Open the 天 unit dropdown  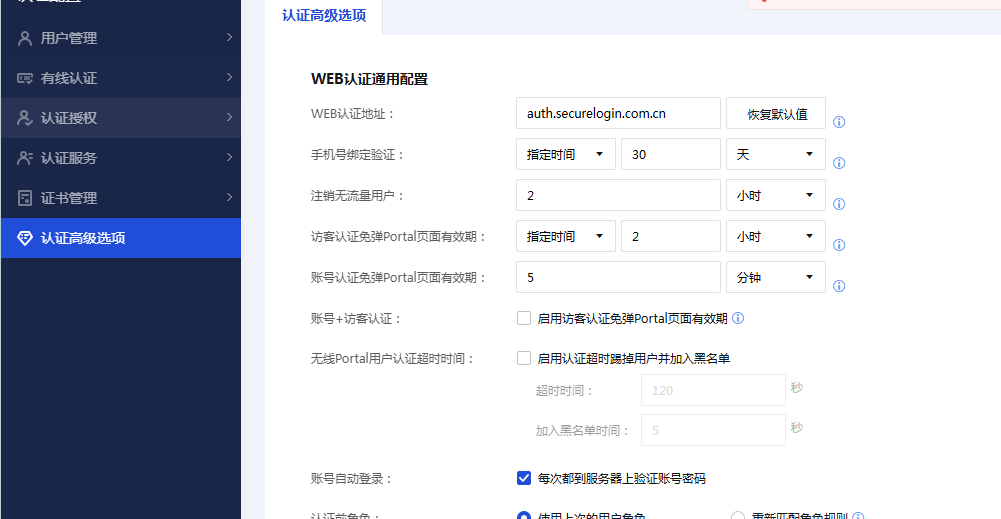(776, 154)
